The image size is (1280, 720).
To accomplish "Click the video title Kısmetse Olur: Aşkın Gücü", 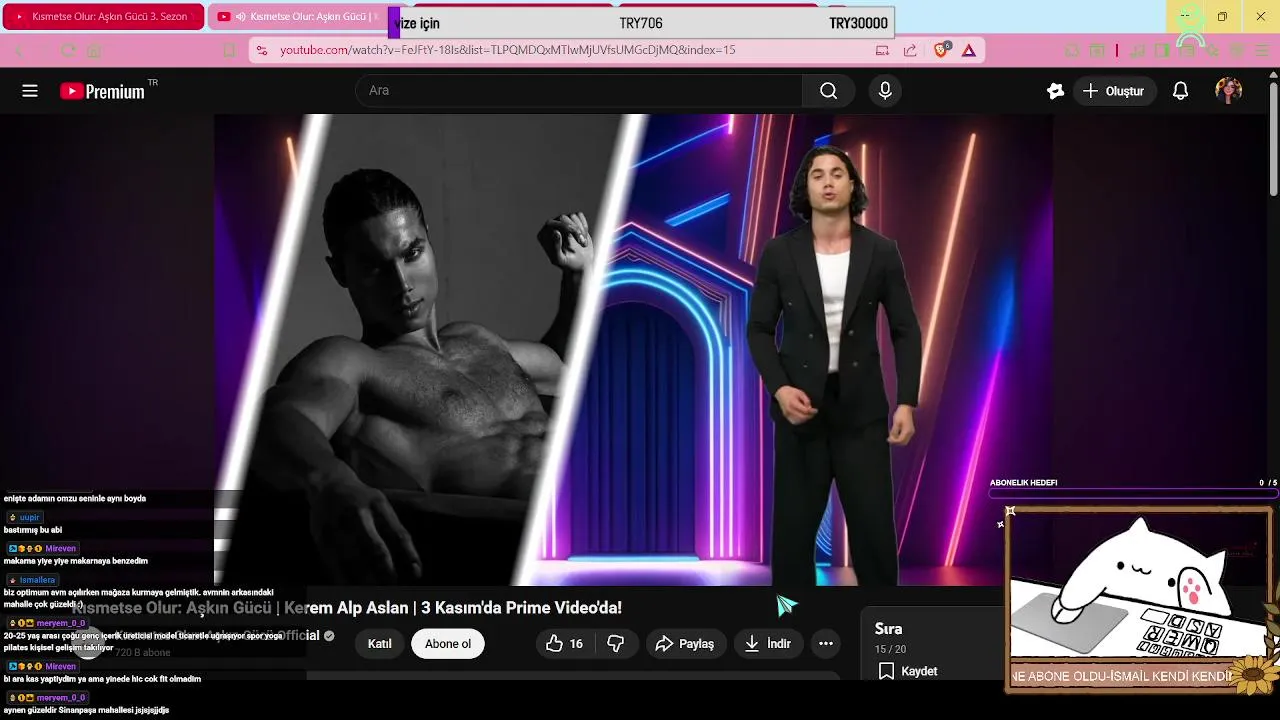I will [x=346, y=608].
